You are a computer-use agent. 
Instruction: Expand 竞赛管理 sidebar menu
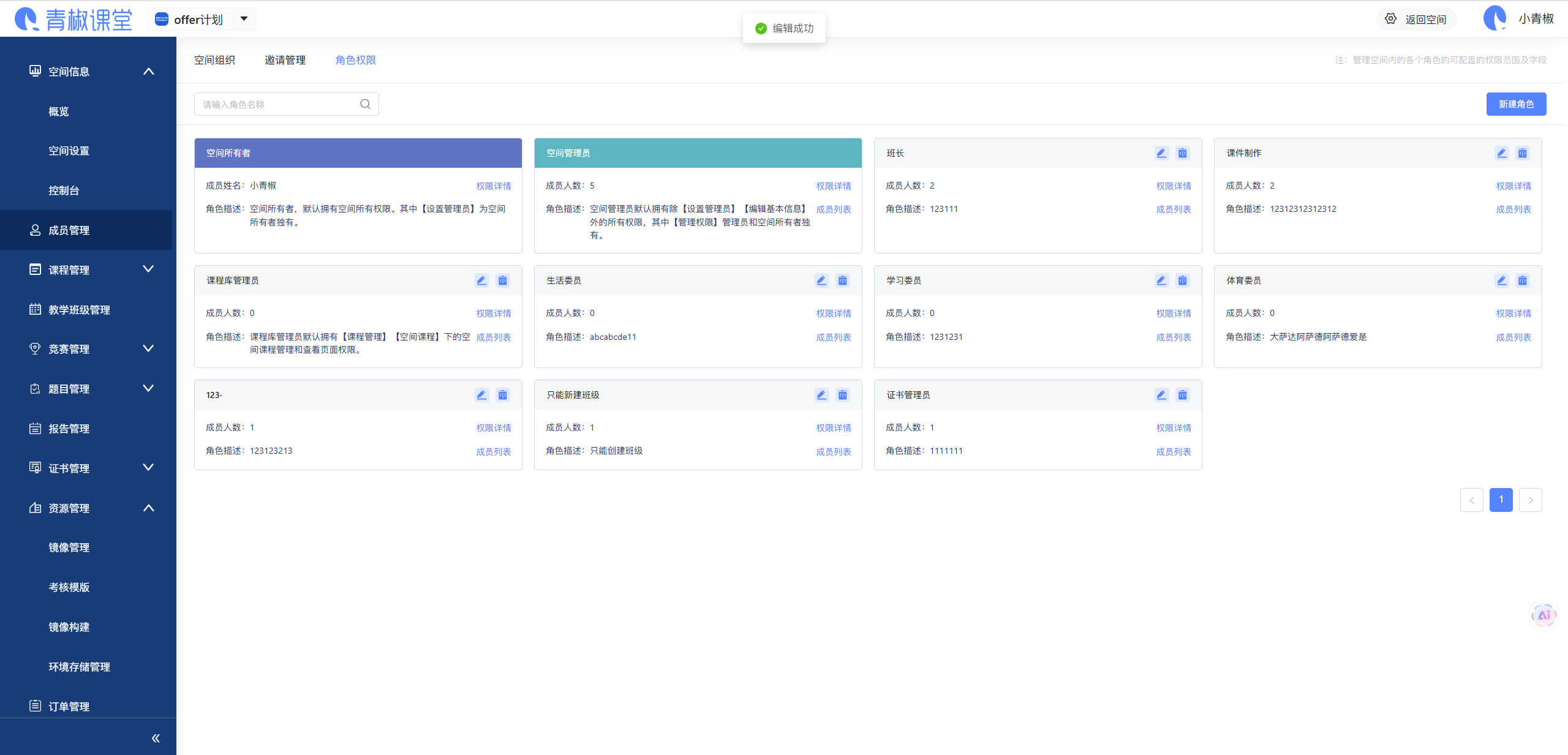tap(148, 348)
